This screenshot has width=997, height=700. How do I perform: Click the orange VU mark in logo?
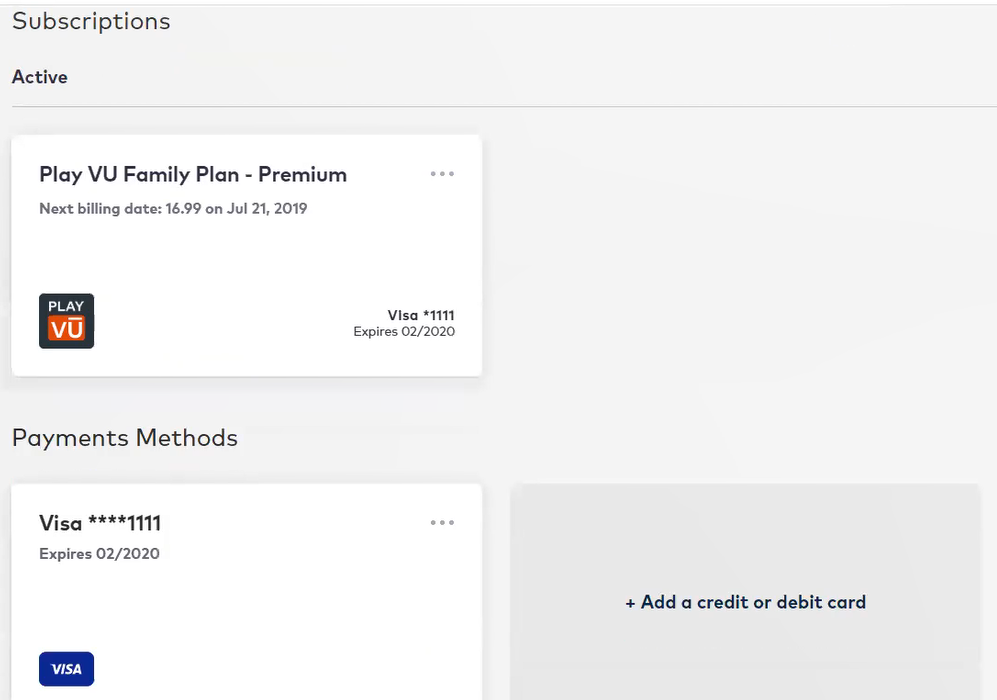tap(66, 329)
